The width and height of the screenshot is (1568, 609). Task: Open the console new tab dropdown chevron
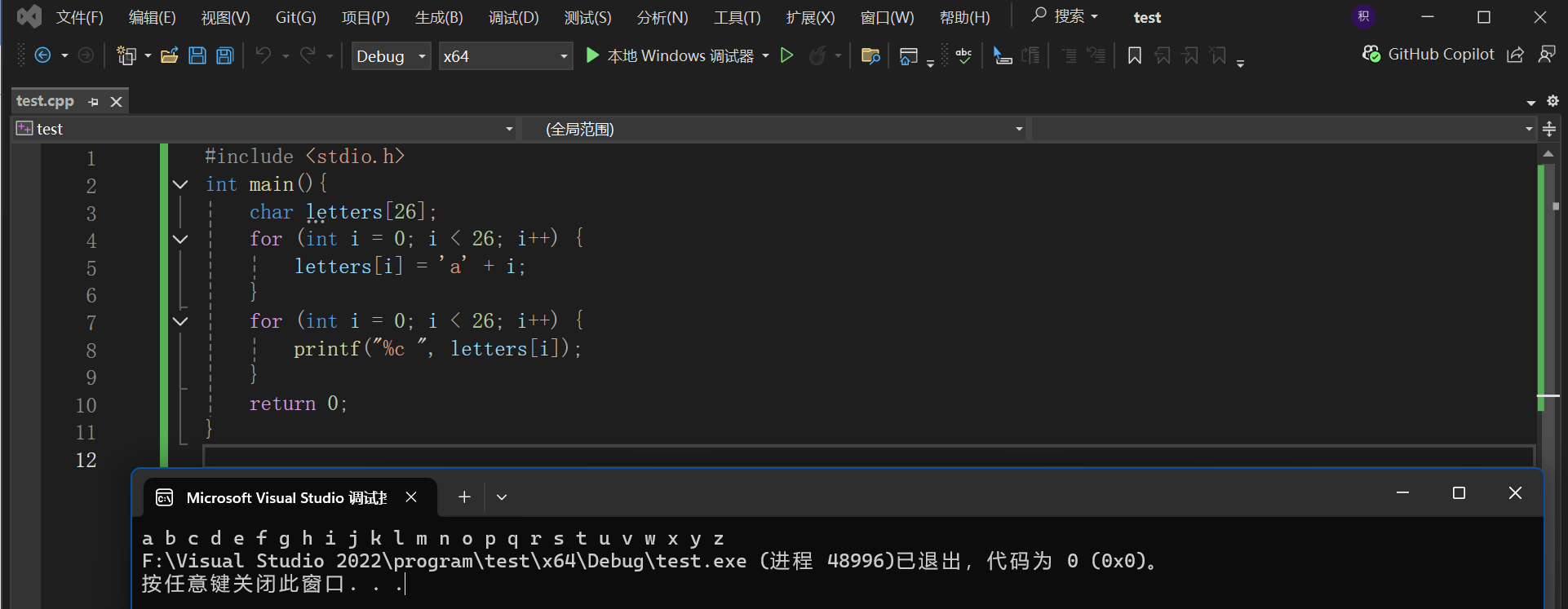[x=502, y=497]
